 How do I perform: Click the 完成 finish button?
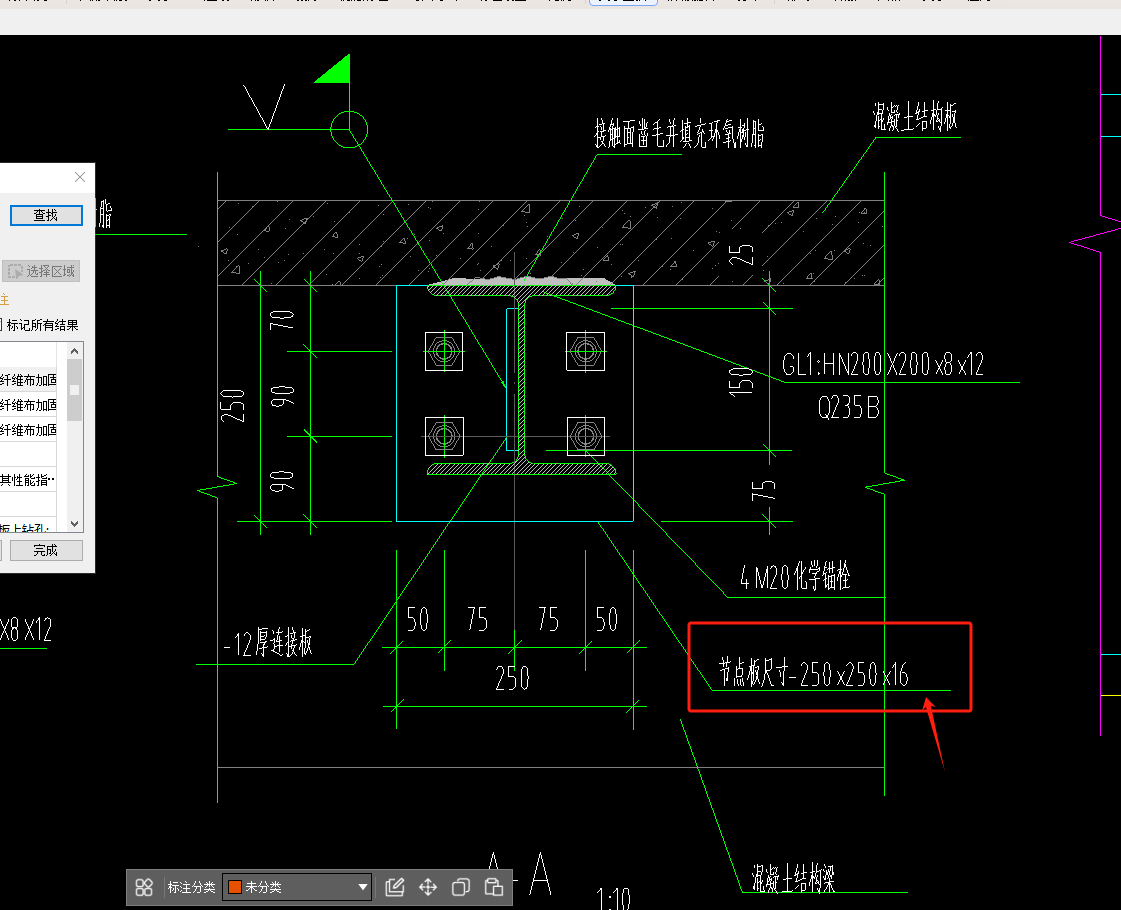46,550
